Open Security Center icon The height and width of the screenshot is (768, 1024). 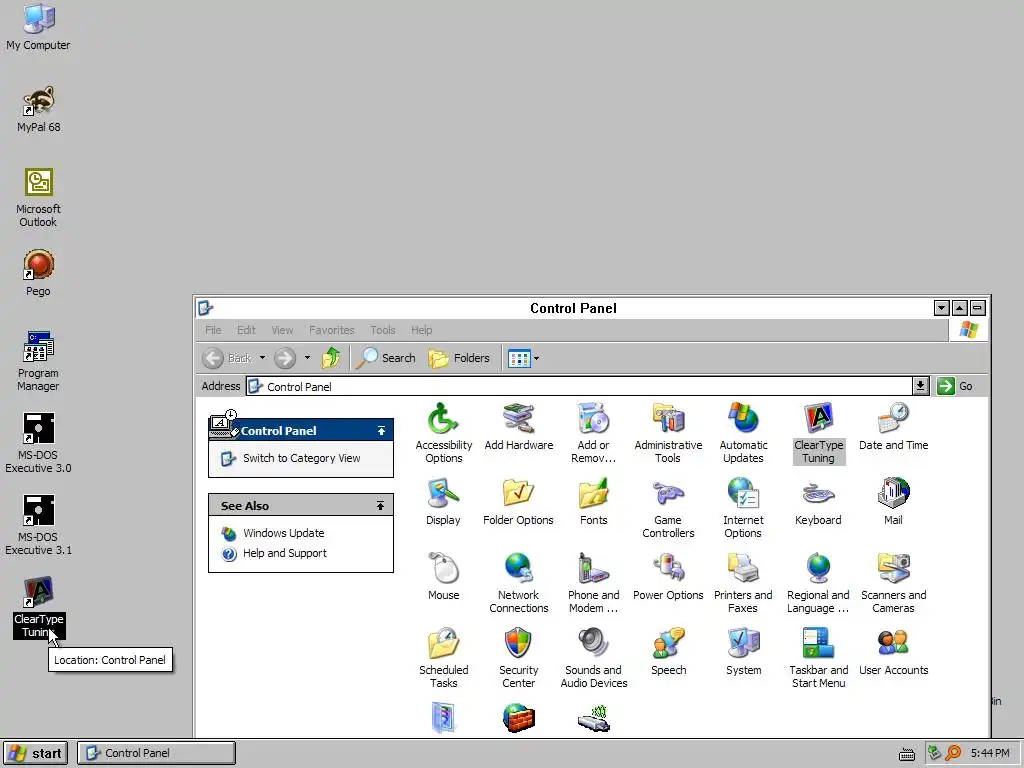[x=519, y=658]
